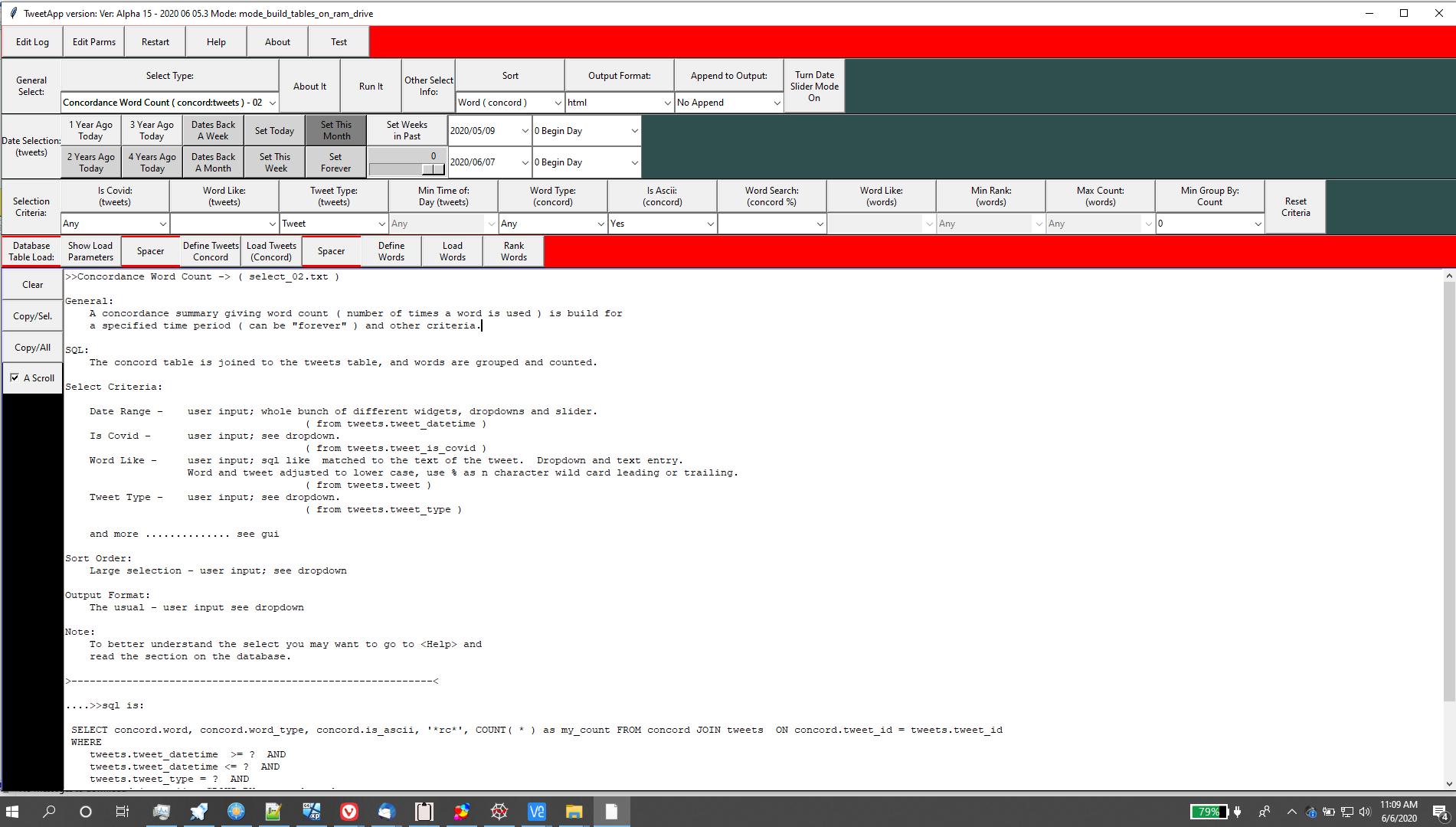The width and height of the screenshot is (1456, 827).
Task: Open the notification center icon
Action: pos(1439,812)
